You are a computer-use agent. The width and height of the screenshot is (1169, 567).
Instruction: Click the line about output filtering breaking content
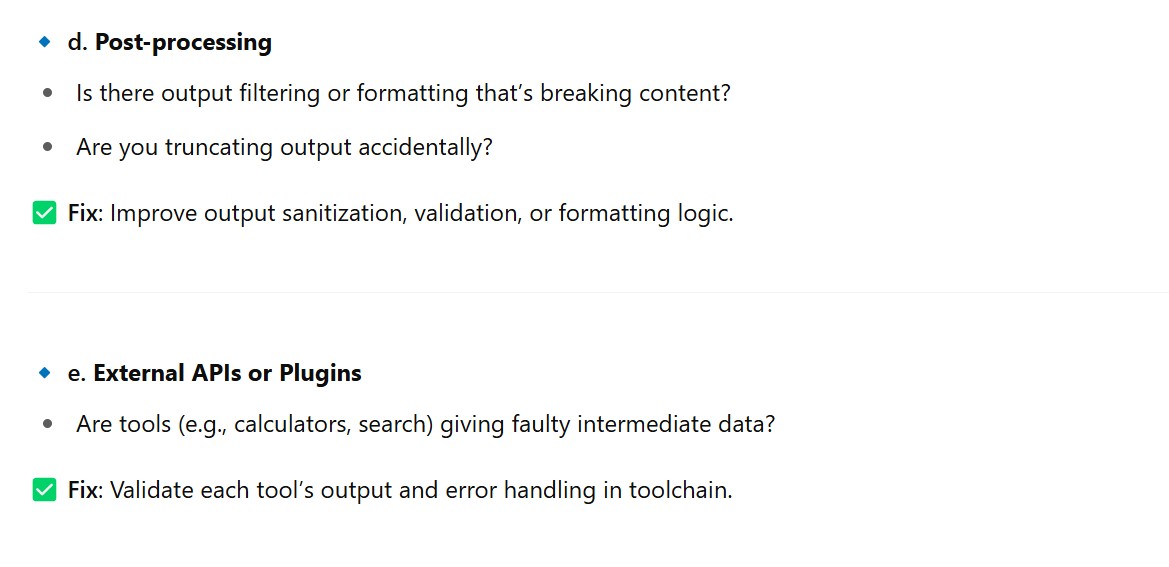(x=403, y=93)
